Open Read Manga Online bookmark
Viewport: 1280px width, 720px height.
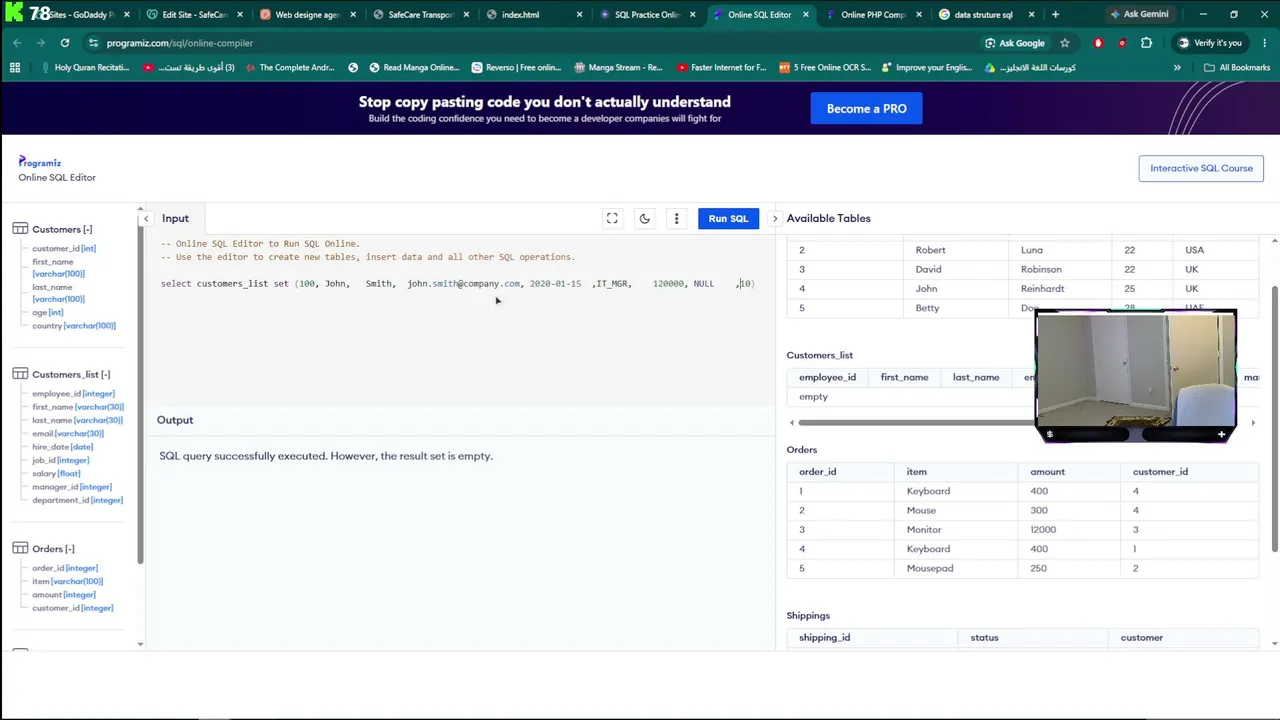414,67
